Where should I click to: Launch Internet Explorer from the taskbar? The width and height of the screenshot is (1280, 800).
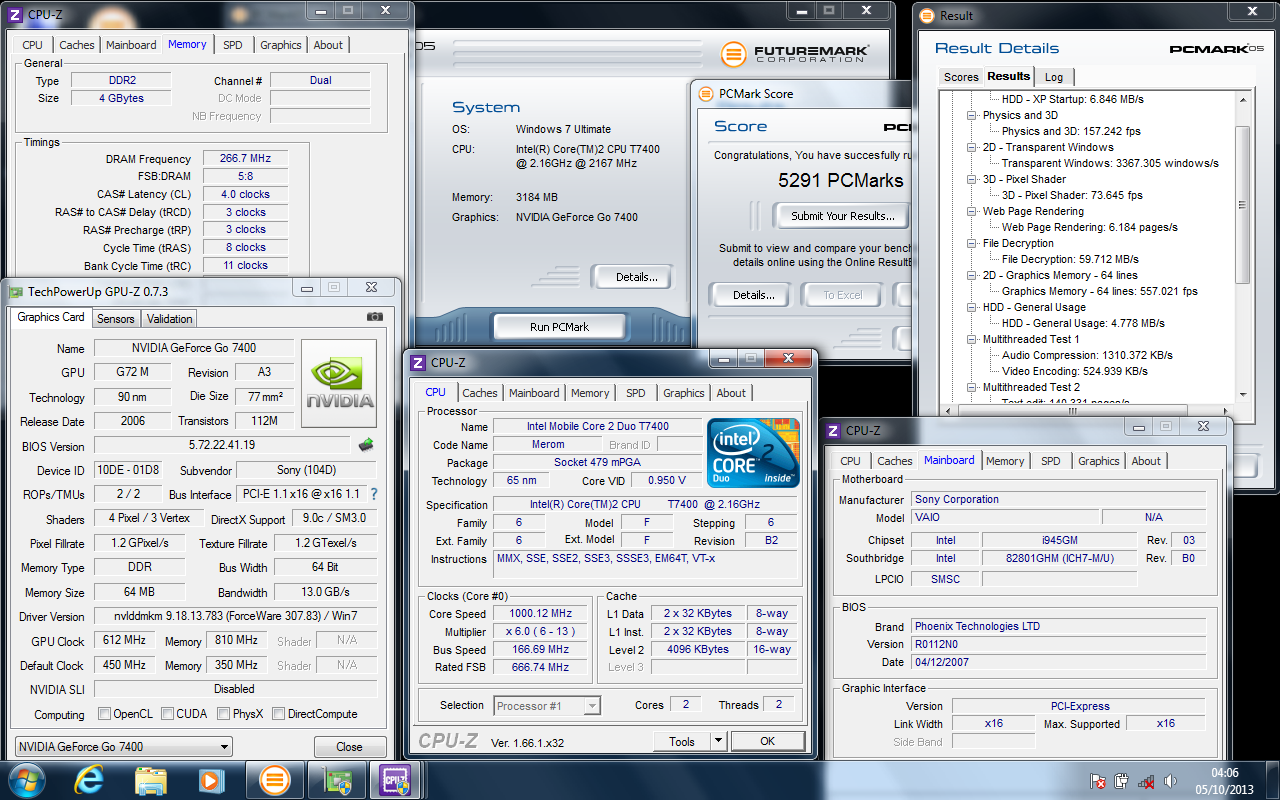(90, 780)
